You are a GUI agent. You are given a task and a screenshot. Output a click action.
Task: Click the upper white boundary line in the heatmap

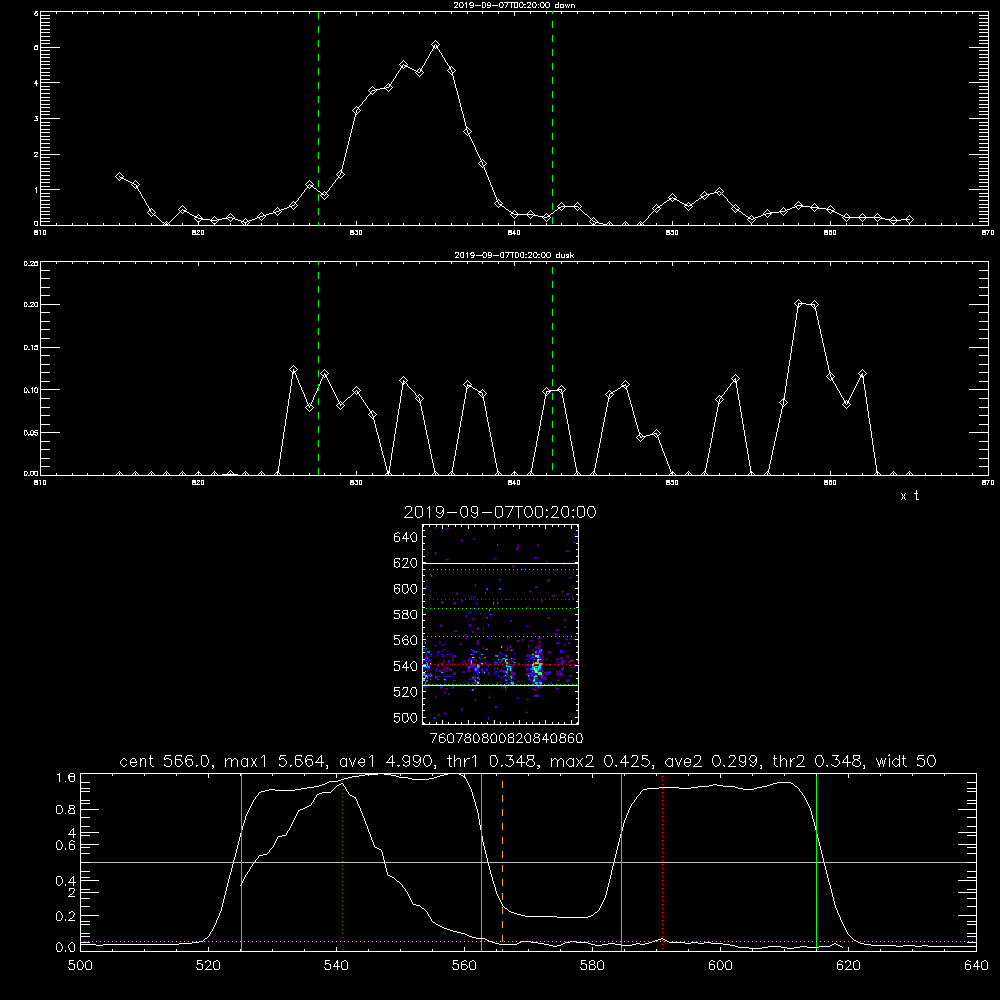500,563
